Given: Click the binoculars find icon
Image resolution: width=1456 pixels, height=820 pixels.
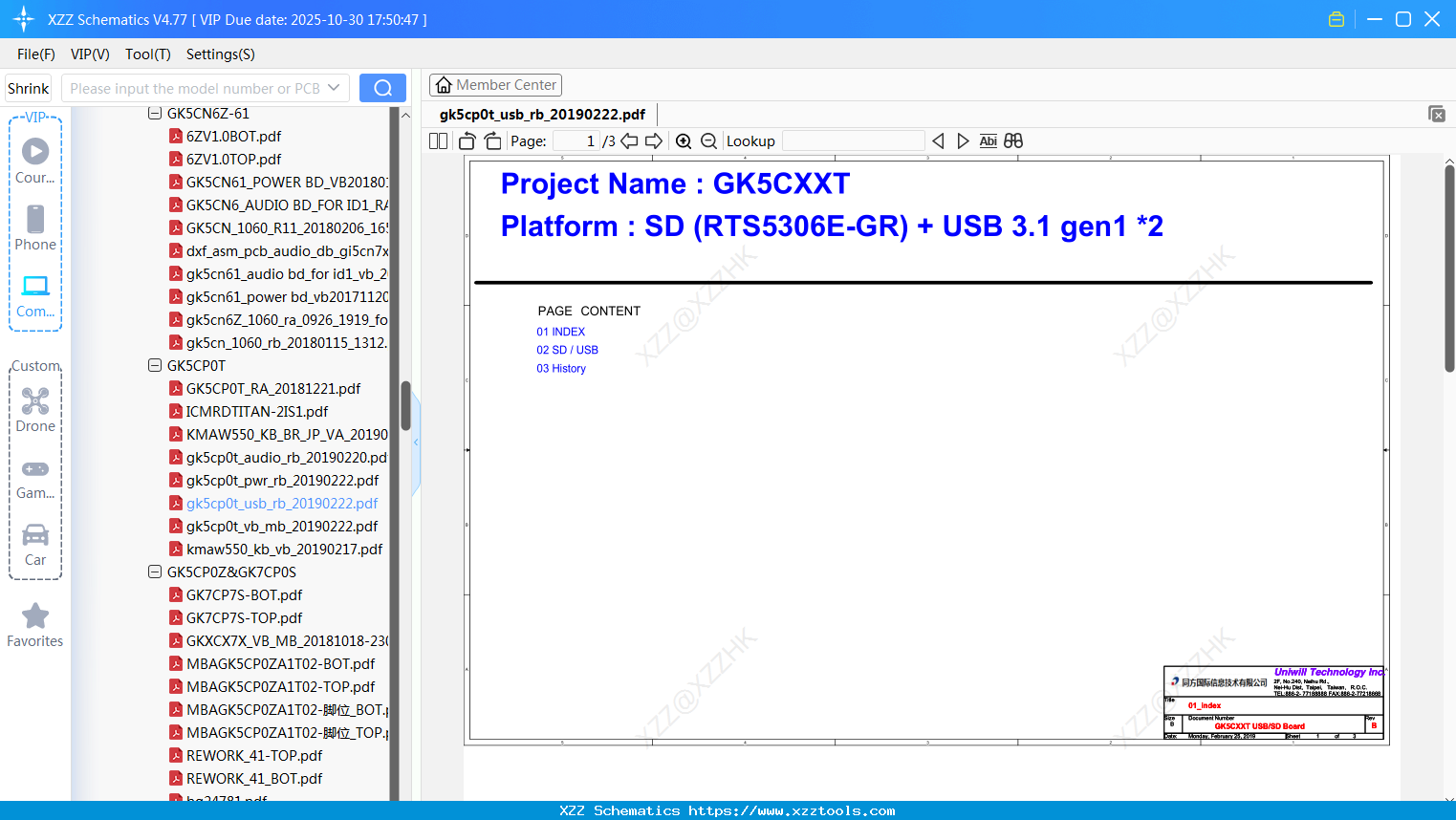Looking at the screenshot, I should [1013, 141].
